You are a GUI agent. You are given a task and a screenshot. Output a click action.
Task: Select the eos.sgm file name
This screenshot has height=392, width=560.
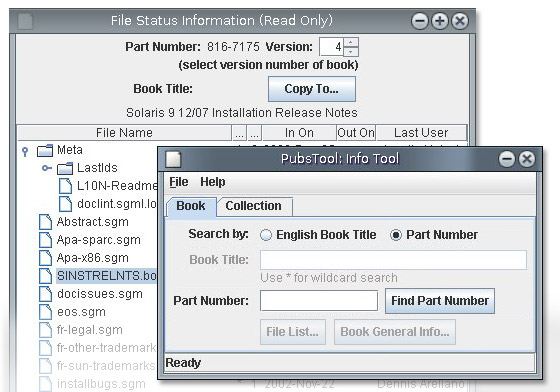pyautogui.click(x=81, y=312)
